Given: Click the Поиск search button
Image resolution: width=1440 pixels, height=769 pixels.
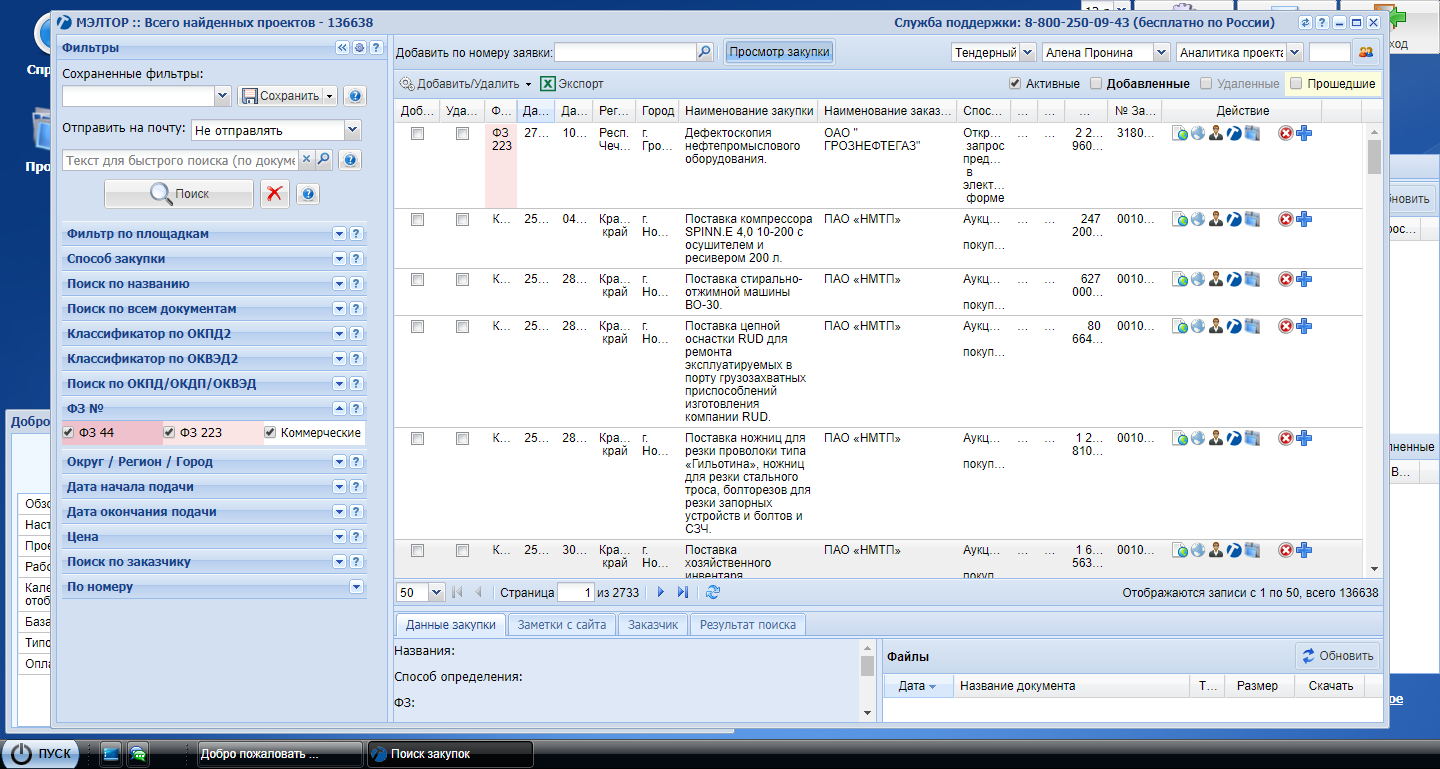Looking at the screenshot, I should [179, 195].
